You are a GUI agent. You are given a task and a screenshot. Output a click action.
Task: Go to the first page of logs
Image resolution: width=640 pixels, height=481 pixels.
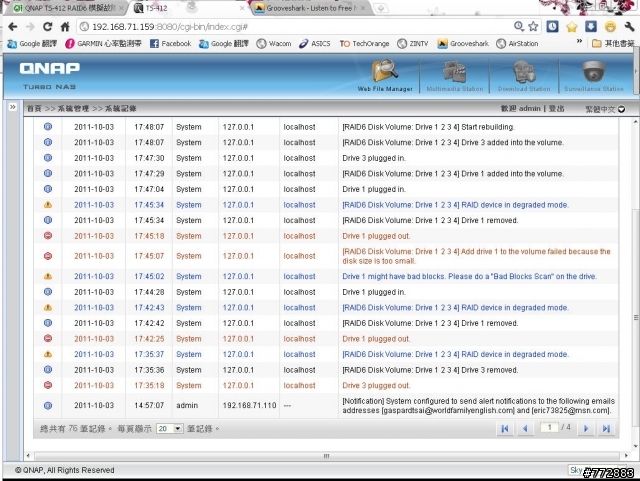(x=505, y=429)
